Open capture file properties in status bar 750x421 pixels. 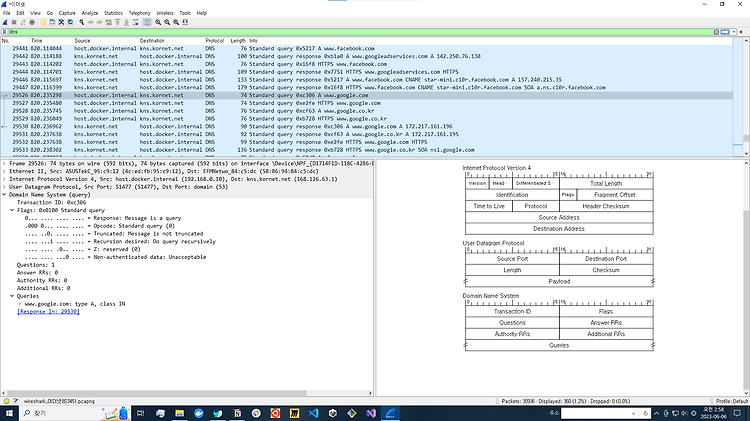point(15,401)
